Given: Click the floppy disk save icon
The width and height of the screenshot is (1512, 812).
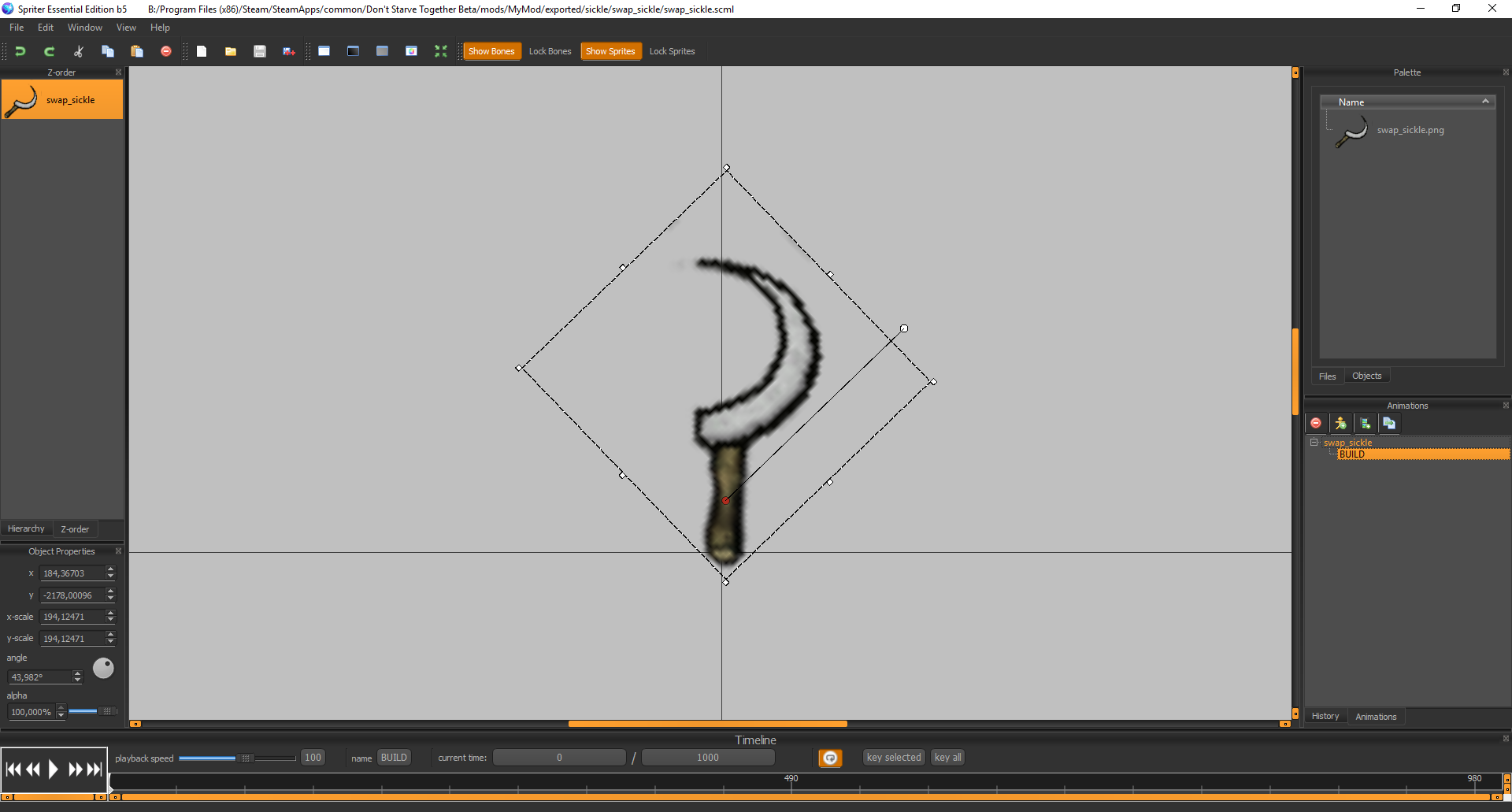Looking at the screenshot, I should point(260,51).
